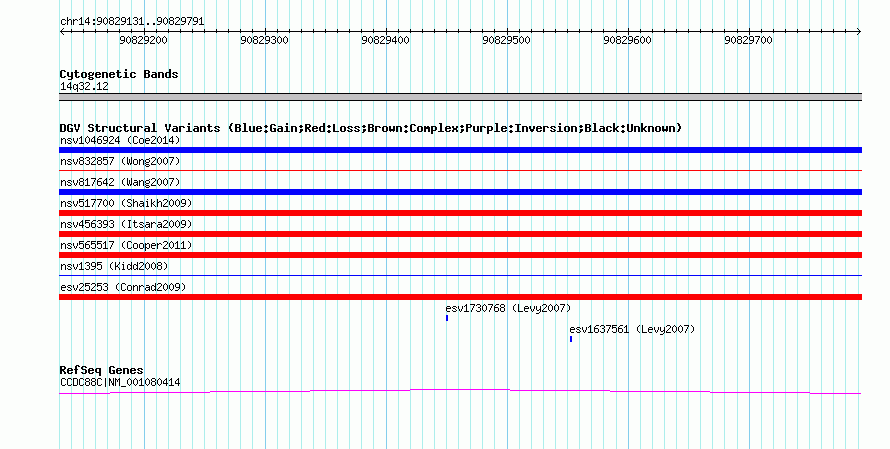890x449 pixels.
Task: Open variant label nsv517700 (Shaikh2009)
Action: [x=126, y=203]
